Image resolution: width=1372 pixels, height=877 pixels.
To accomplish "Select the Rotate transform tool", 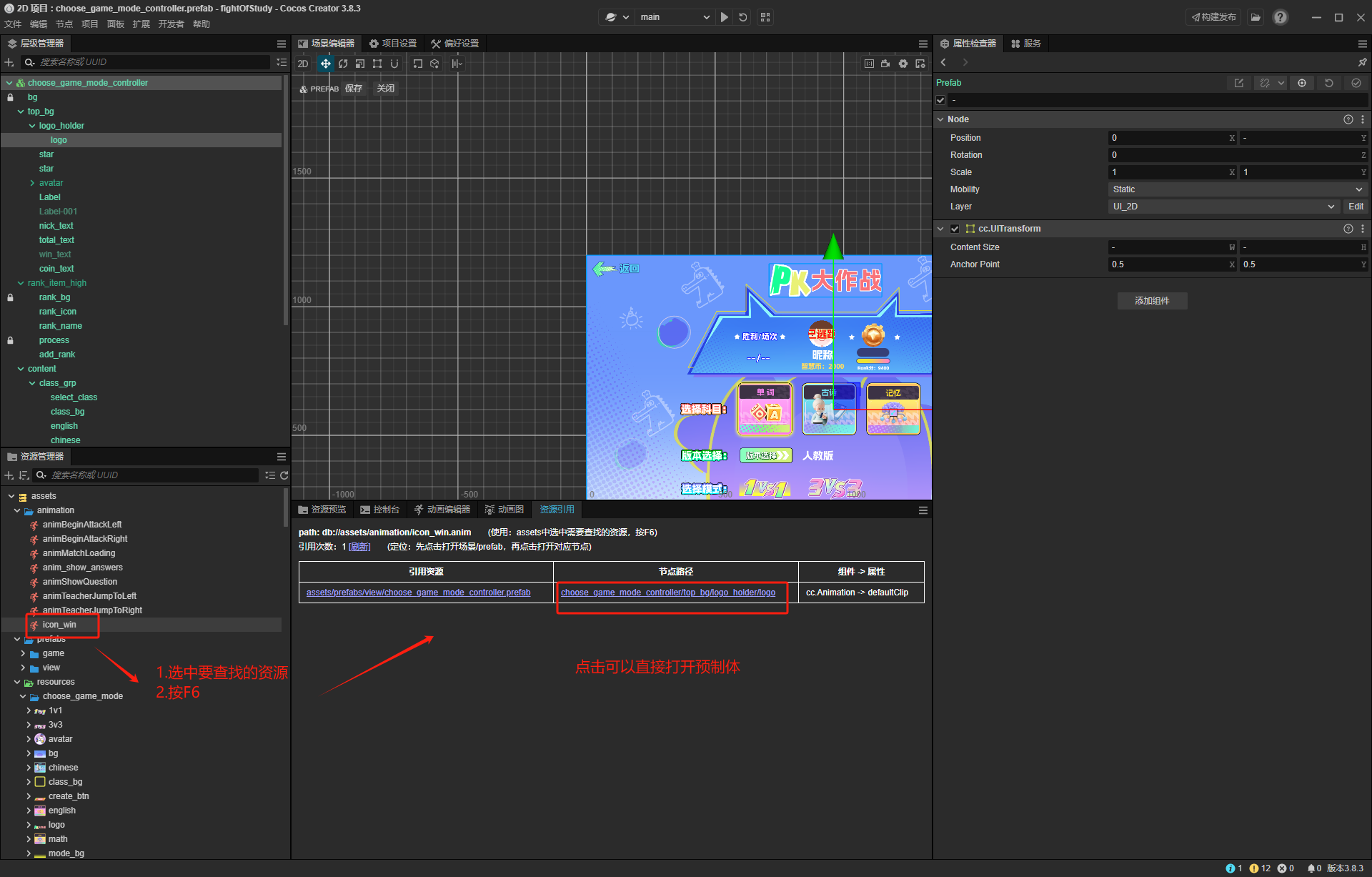I will coord(343,64).
